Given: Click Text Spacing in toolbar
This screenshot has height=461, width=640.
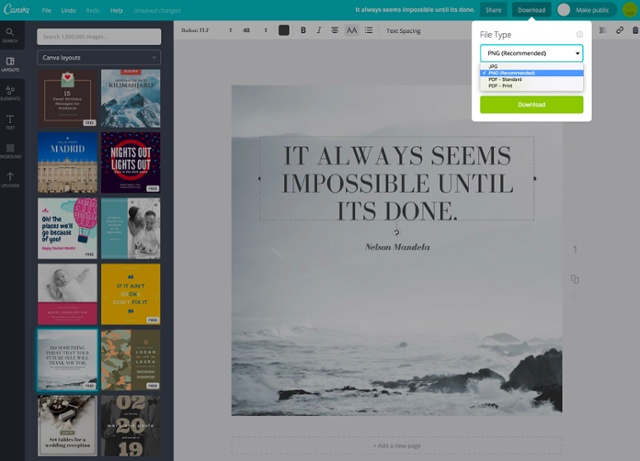Looking at the screenshot, I should pyautogui.click(x=403, y=31).
